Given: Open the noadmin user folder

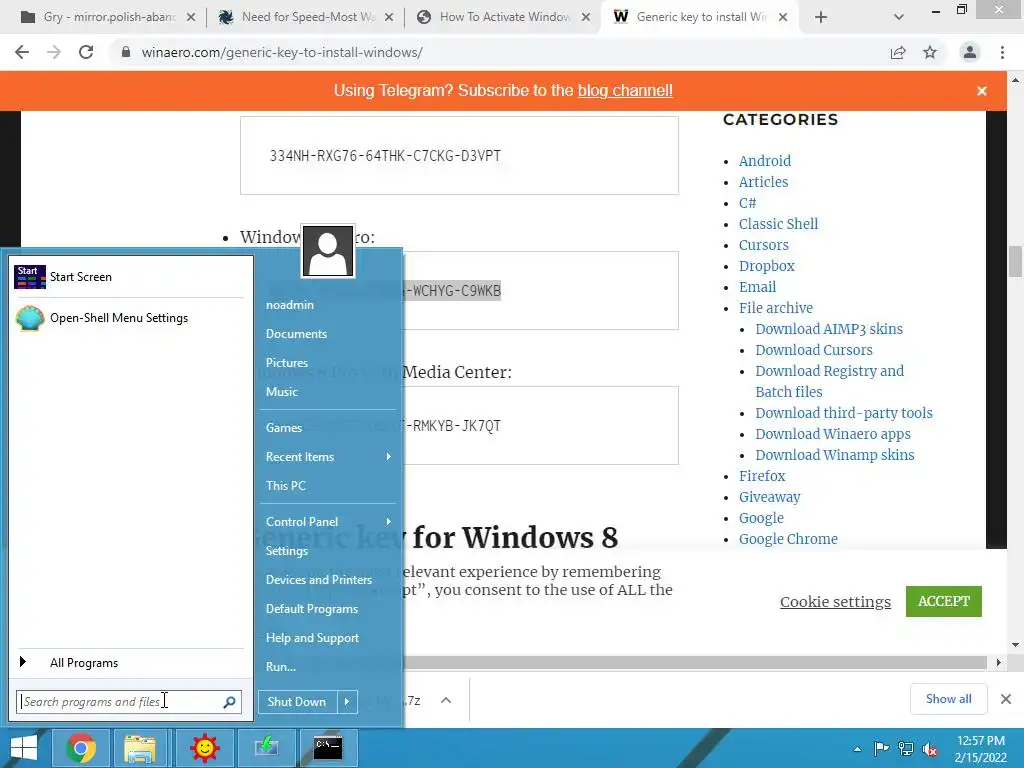Looking at the screenshot, I should 290,305.
